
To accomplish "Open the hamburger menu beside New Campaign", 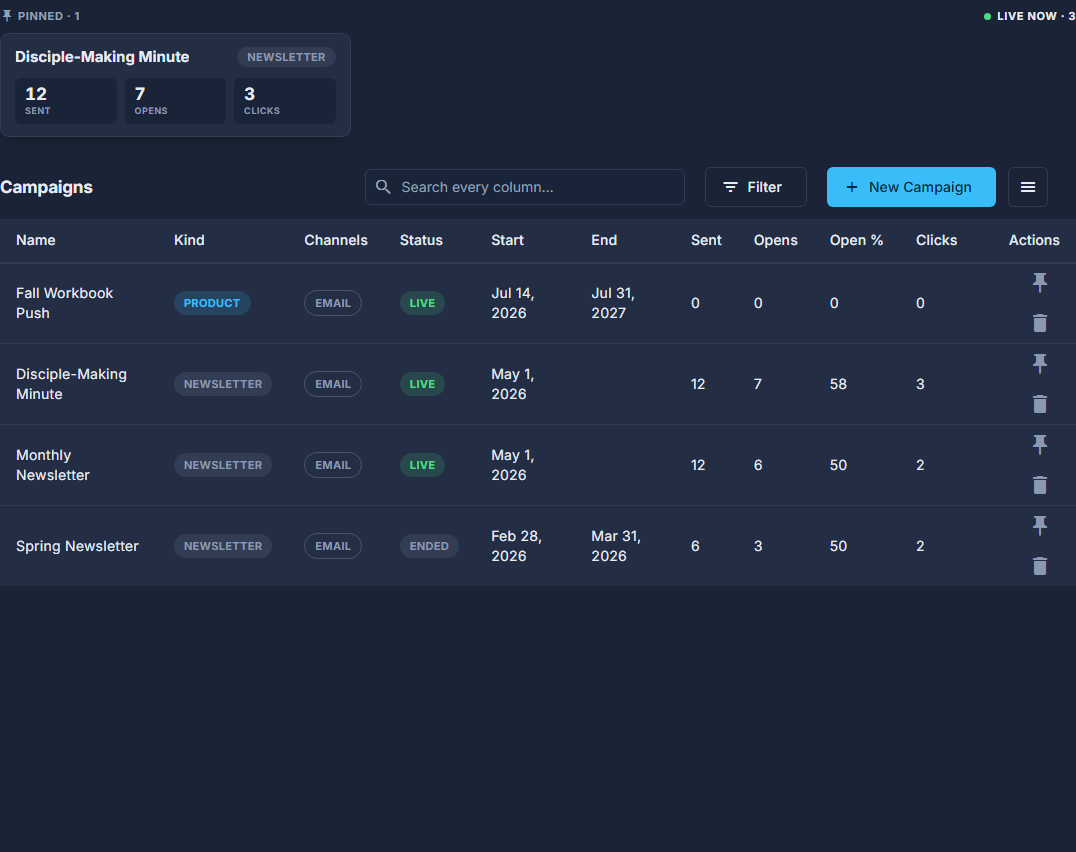I will [x=1027, y=187].
